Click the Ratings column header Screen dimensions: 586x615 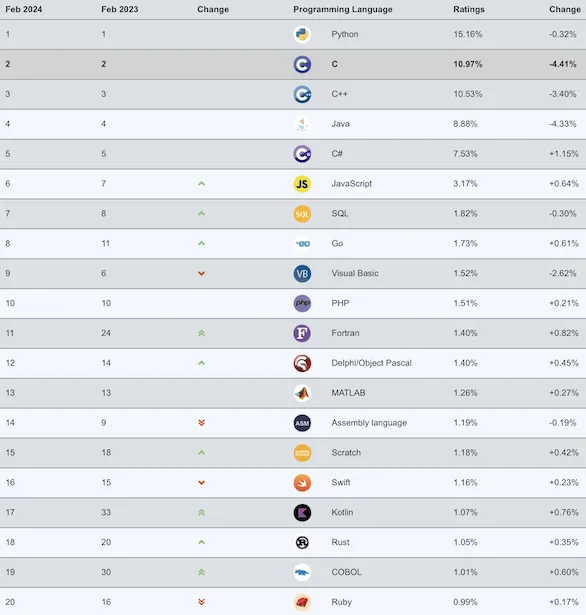[x=469, y=9]
